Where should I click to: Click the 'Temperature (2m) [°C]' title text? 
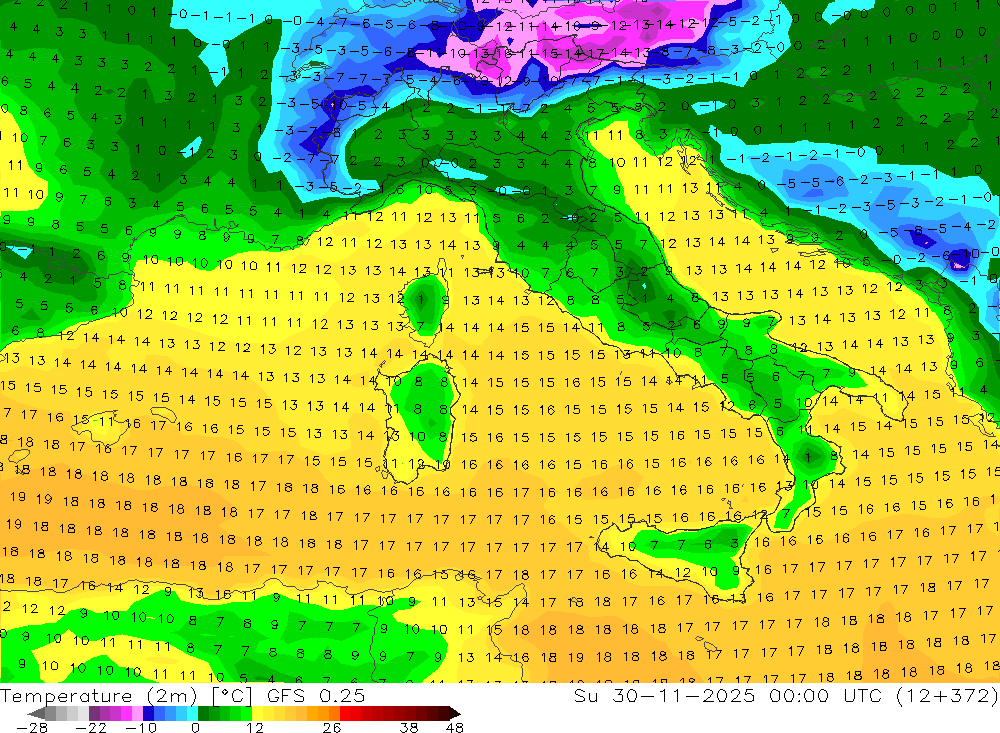126,695
